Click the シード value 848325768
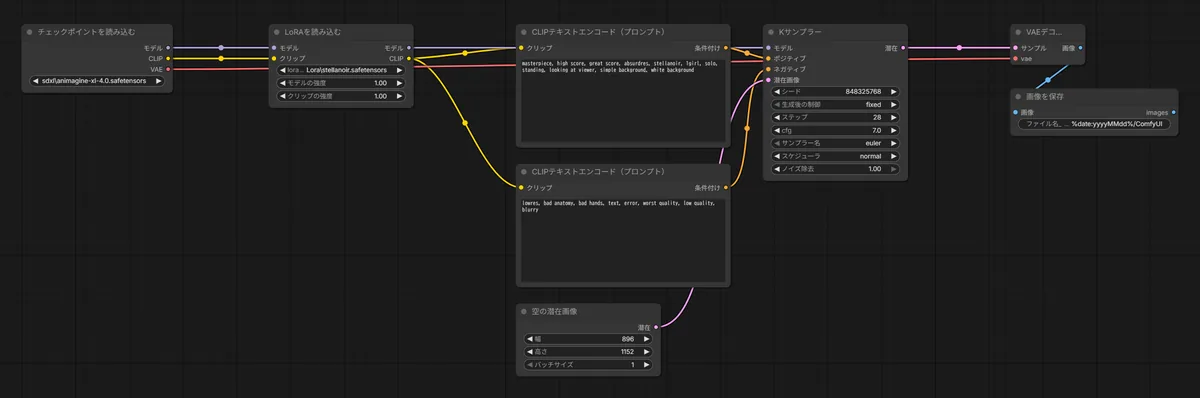Screen dimensions: 1200x398 863,91
